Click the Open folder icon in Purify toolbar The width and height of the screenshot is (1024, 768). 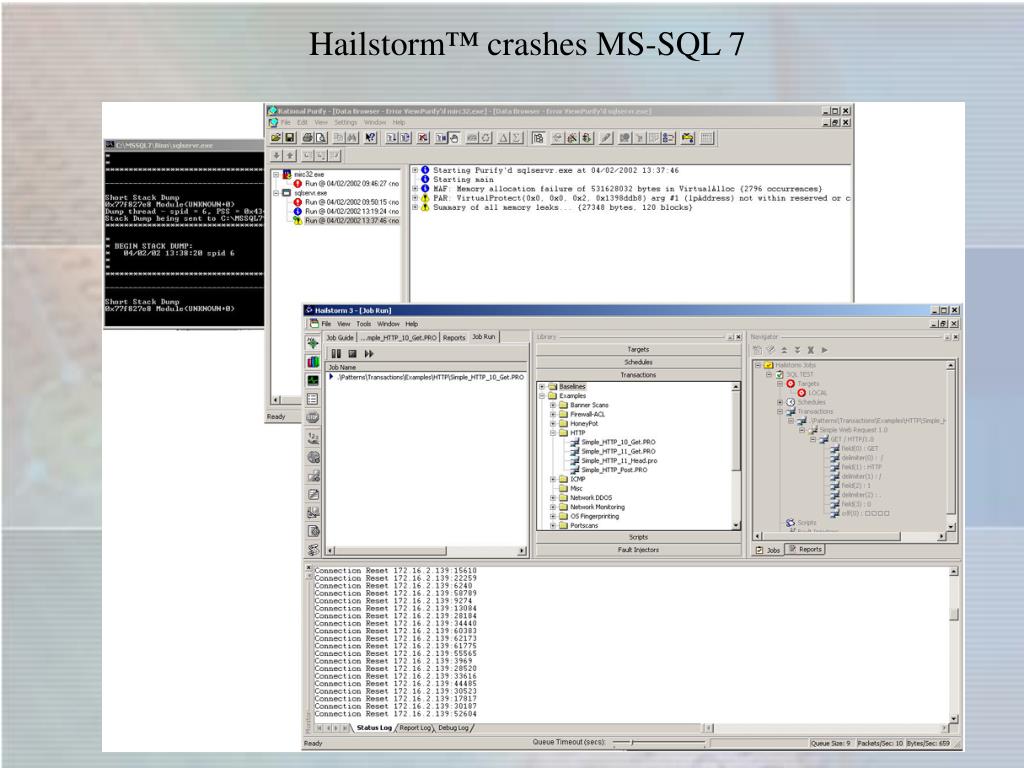pyautogui.click(x=276, y=138)
